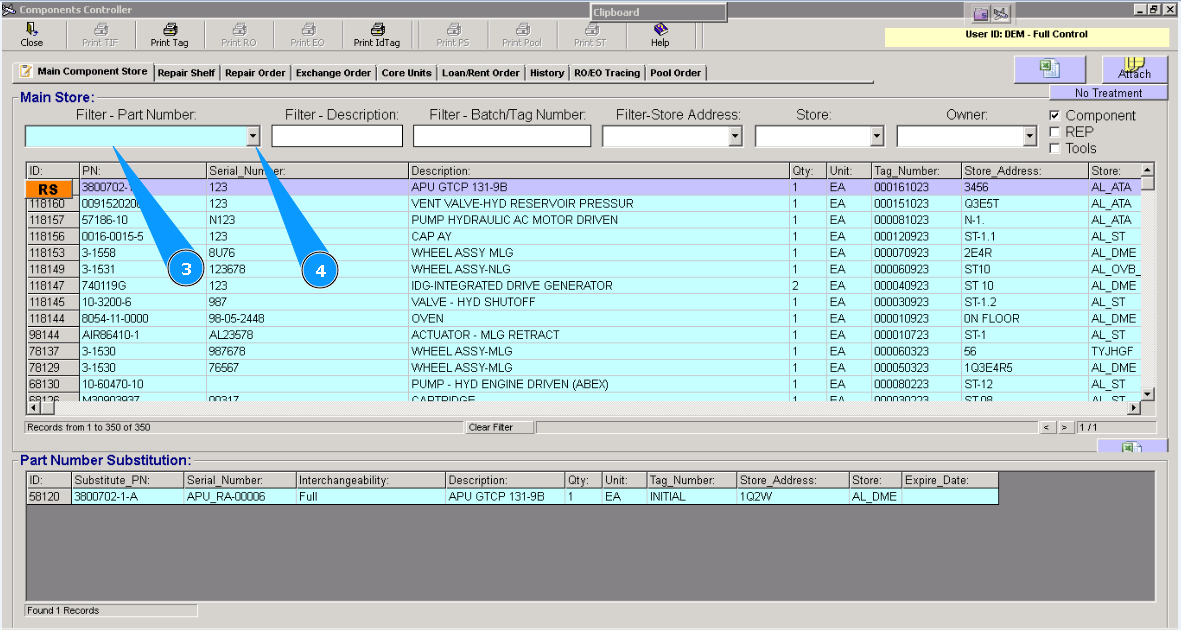Image resolution: width=1181 pixels, height=633 pixels.
Task: Click the purple folder icon in title bar
Action: click(981, 13)
